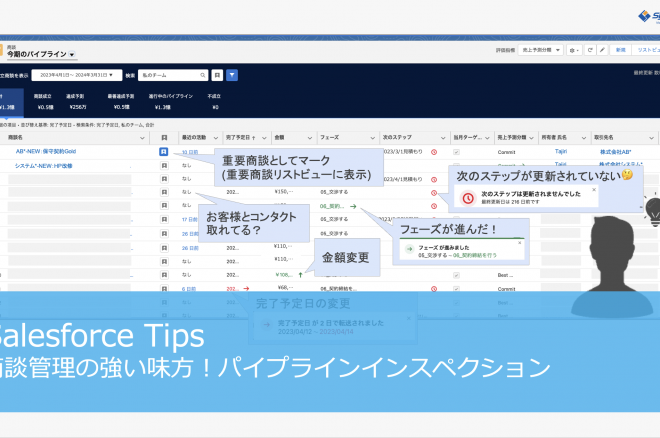Click the bookmark icon in the column header row

click(x=164, y=138)
